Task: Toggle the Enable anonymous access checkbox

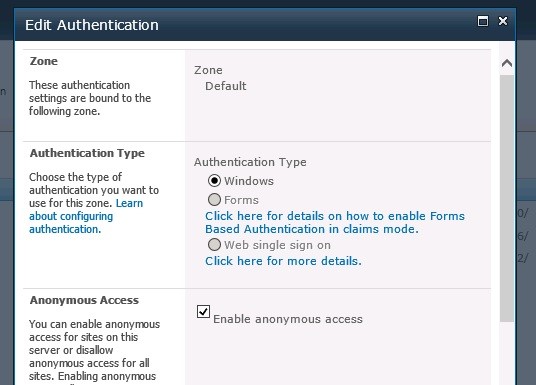Action: 203,311
